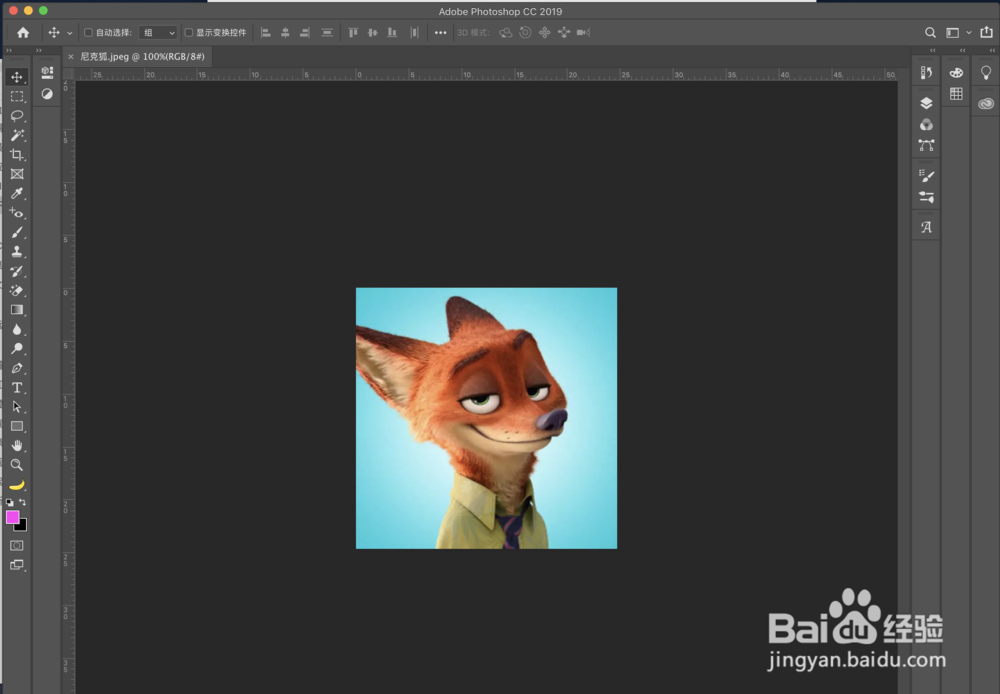Screen dimensions: 1000x694
Task: Open the Learn lightbulb panel
Action: click(x=986, y=73)
